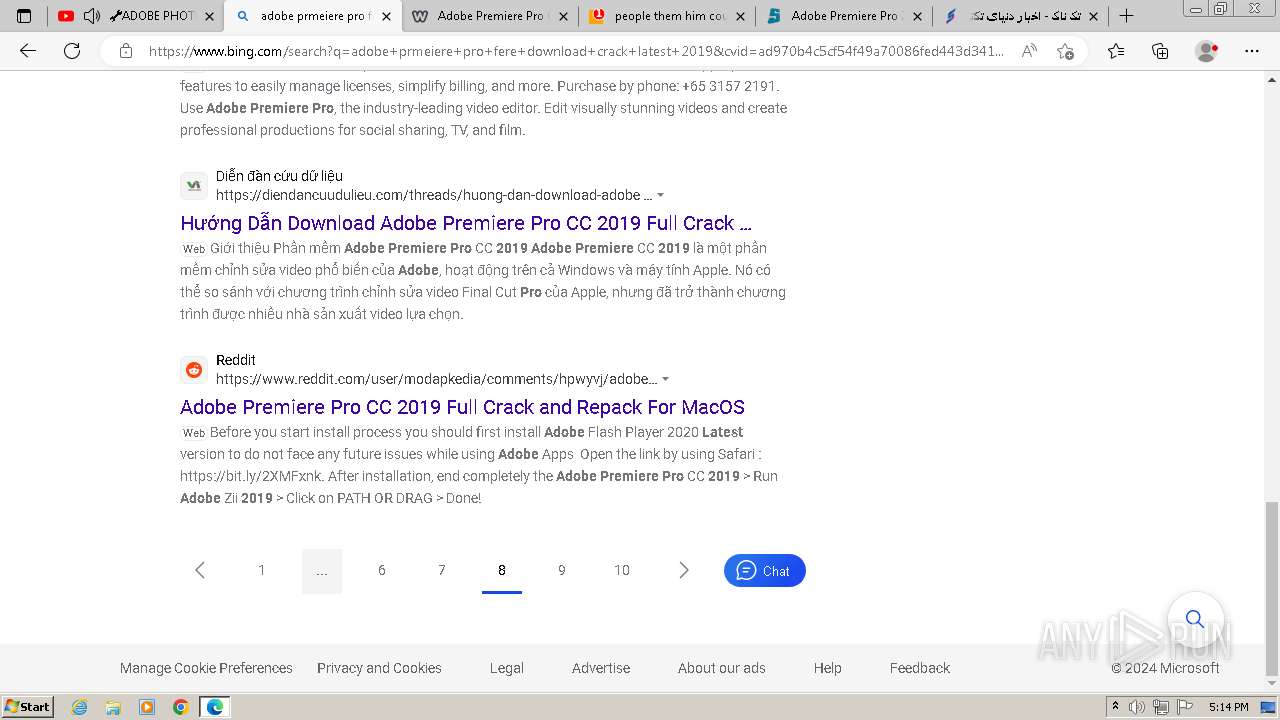Refresh the Bing search page

pos(72,51)
